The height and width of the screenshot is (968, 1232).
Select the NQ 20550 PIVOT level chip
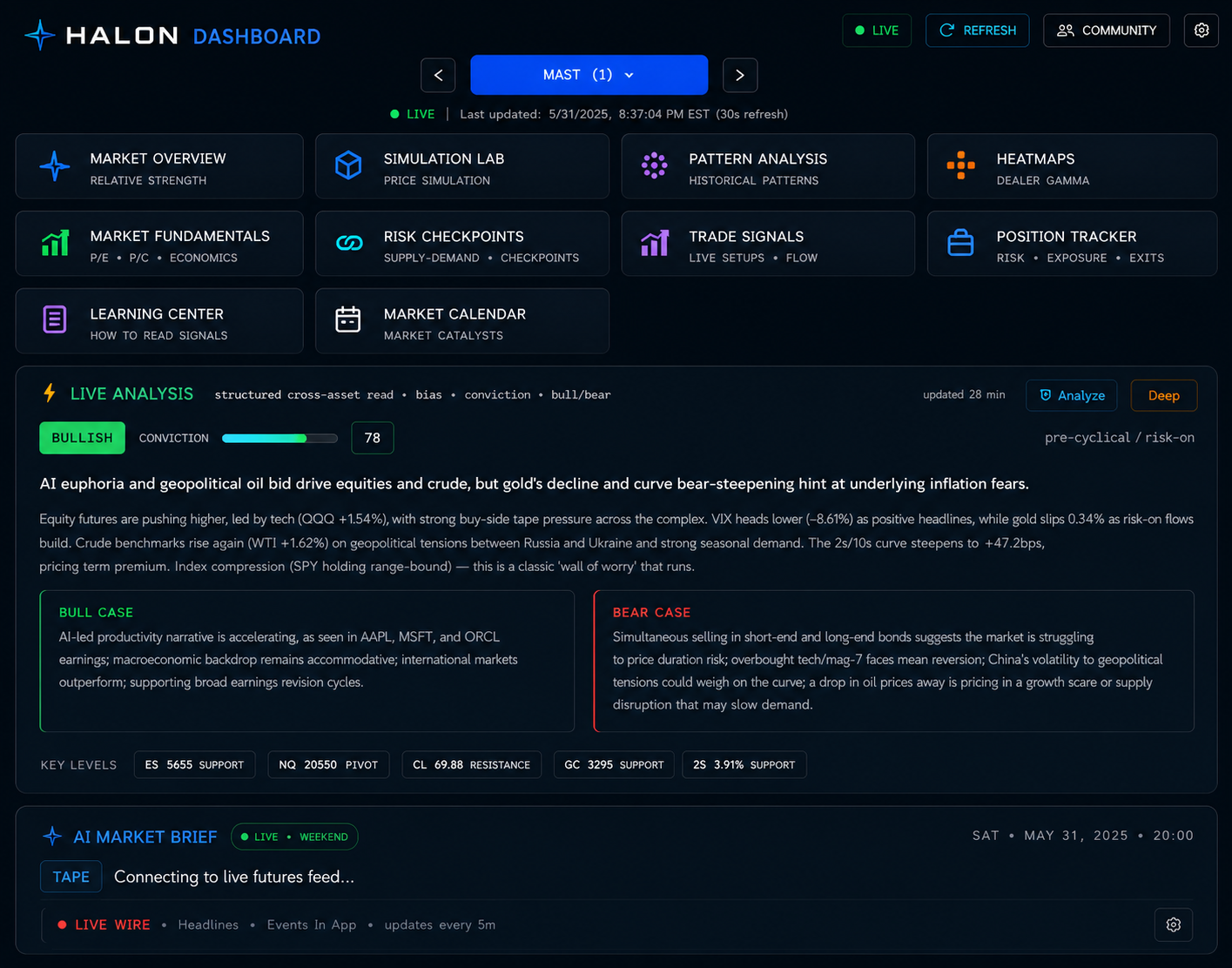click(x=328, y=764)
